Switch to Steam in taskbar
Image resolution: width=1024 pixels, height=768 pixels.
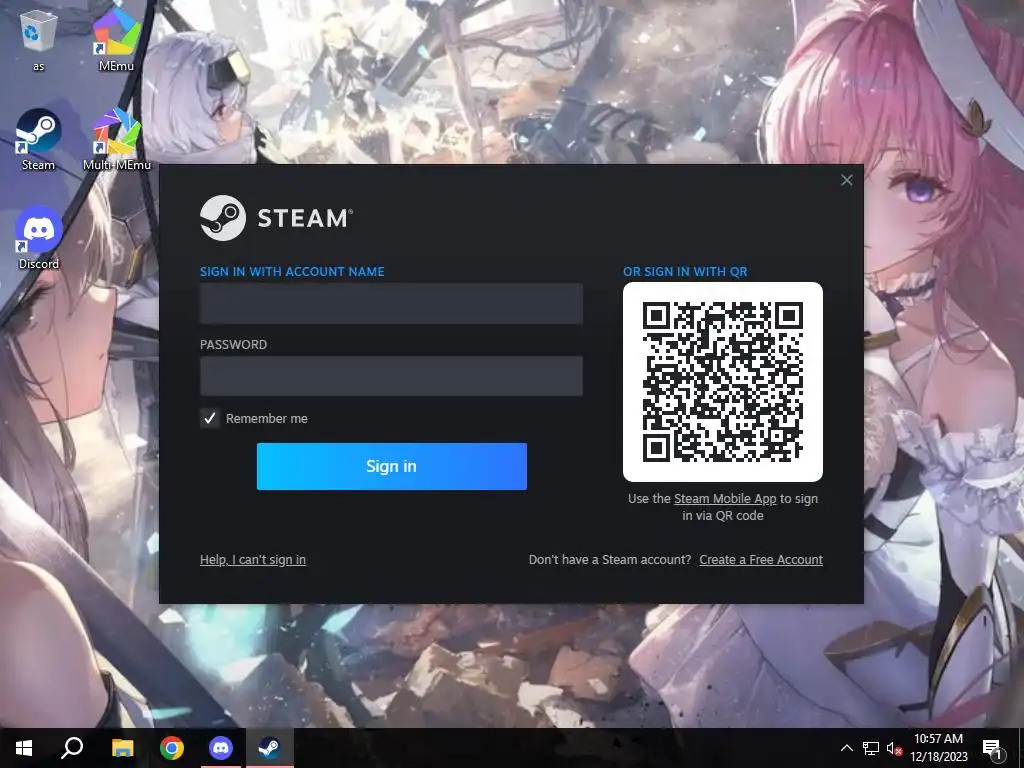click(x=270, y=748)
